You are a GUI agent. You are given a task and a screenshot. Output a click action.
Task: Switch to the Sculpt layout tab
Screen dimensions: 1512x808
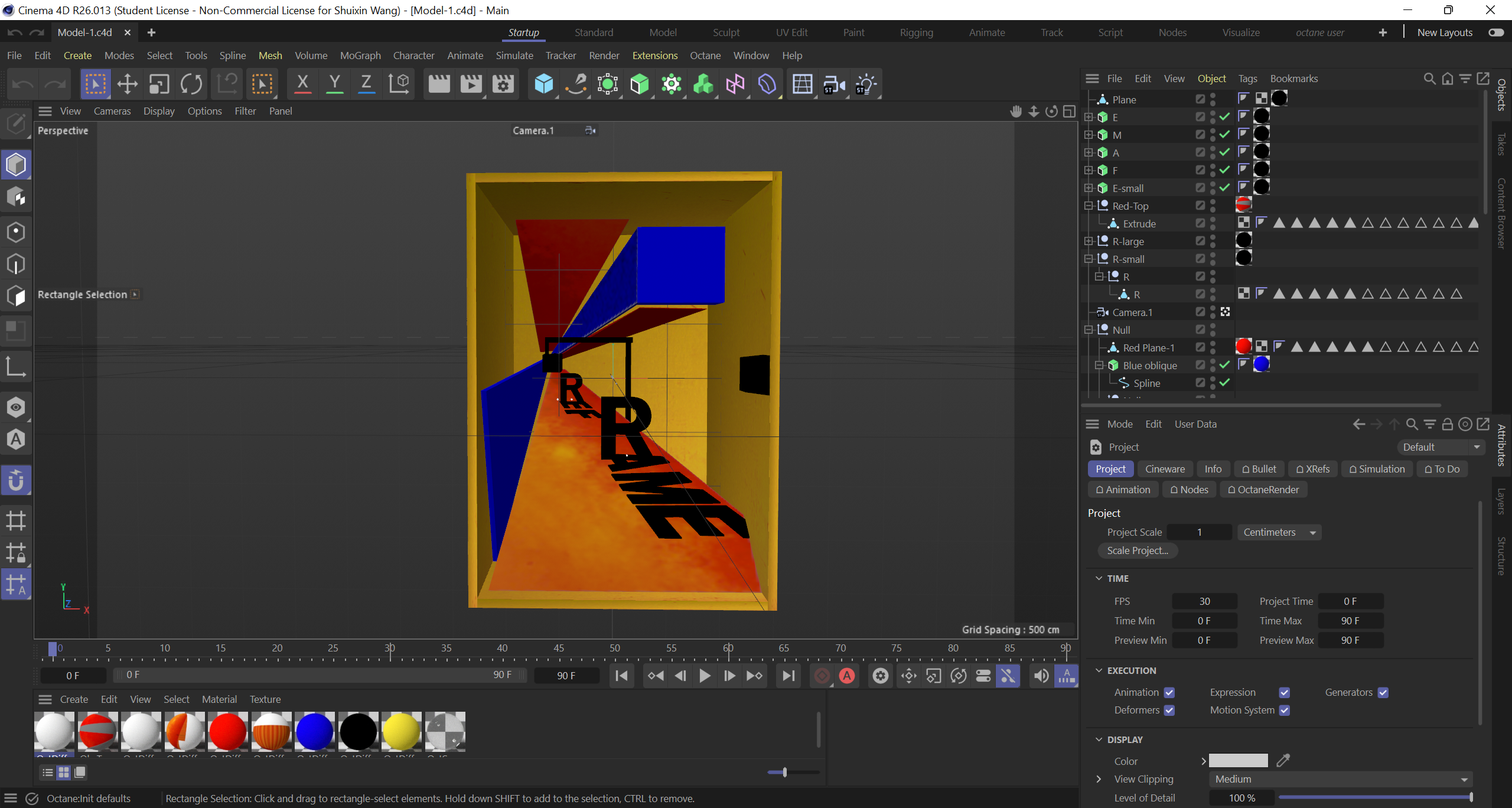tap(726, 32)
